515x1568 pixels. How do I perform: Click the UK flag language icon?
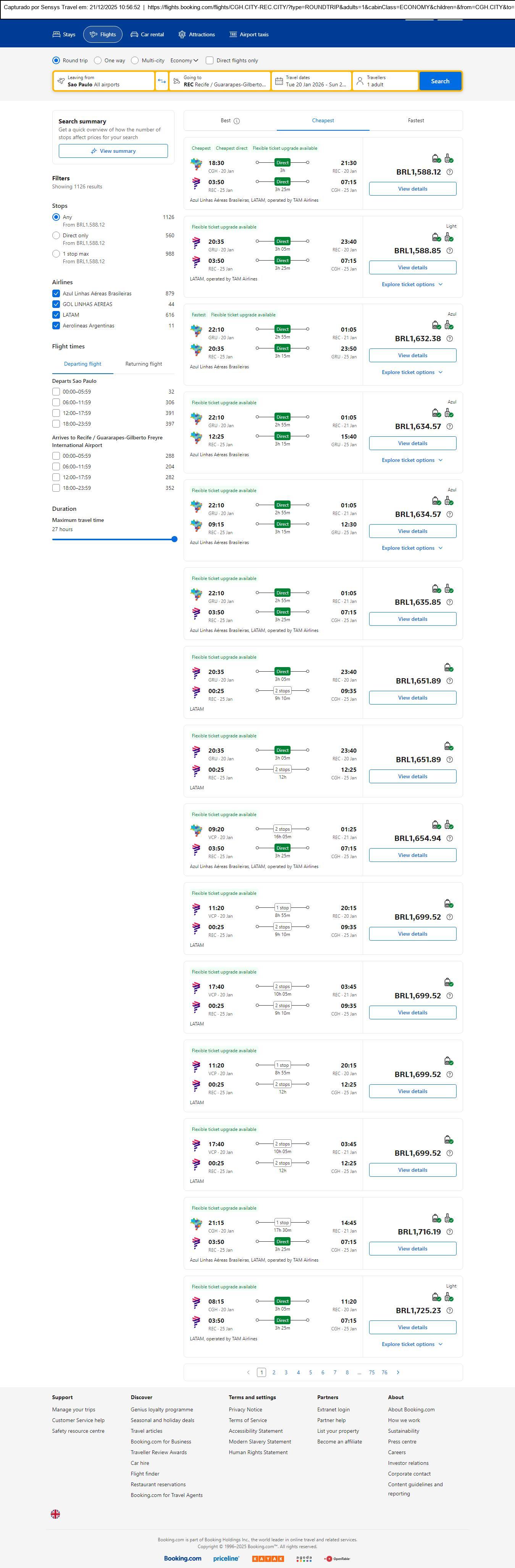55,1514
